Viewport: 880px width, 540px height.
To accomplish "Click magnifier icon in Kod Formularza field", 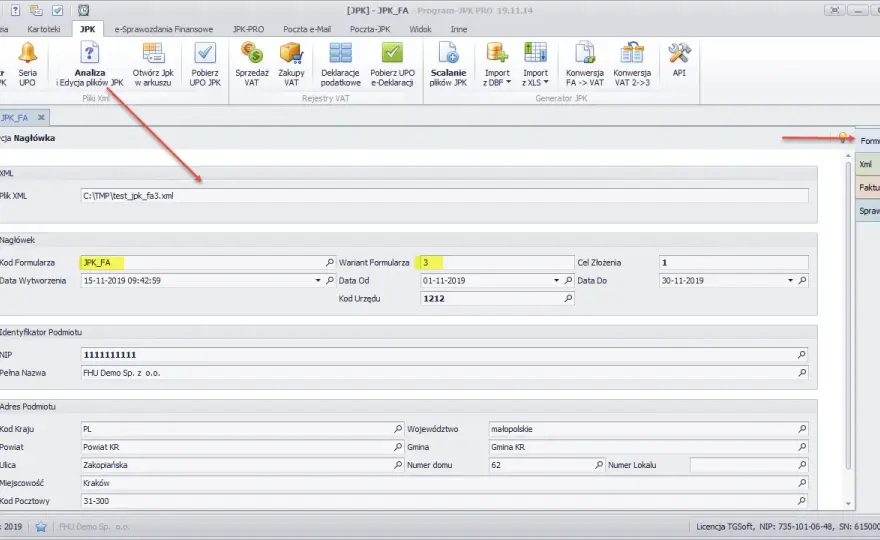I will 330,262.
